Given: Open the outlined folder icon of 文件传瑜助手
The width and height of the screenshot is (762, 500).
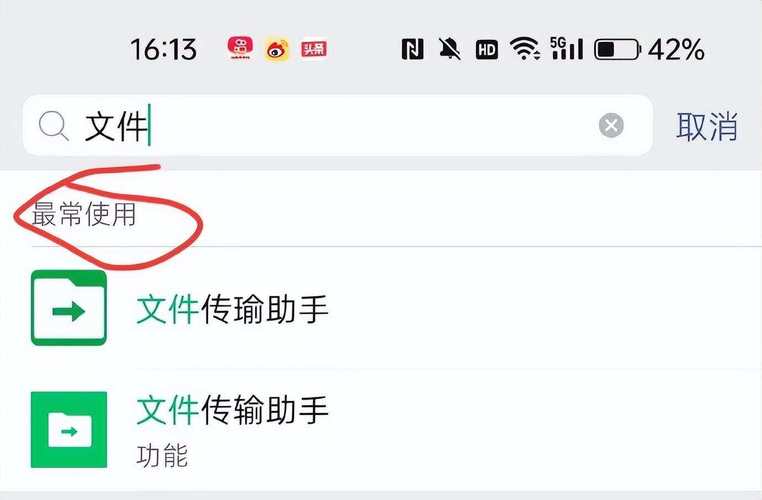Looking at the screenshot, I should (69, 308).
